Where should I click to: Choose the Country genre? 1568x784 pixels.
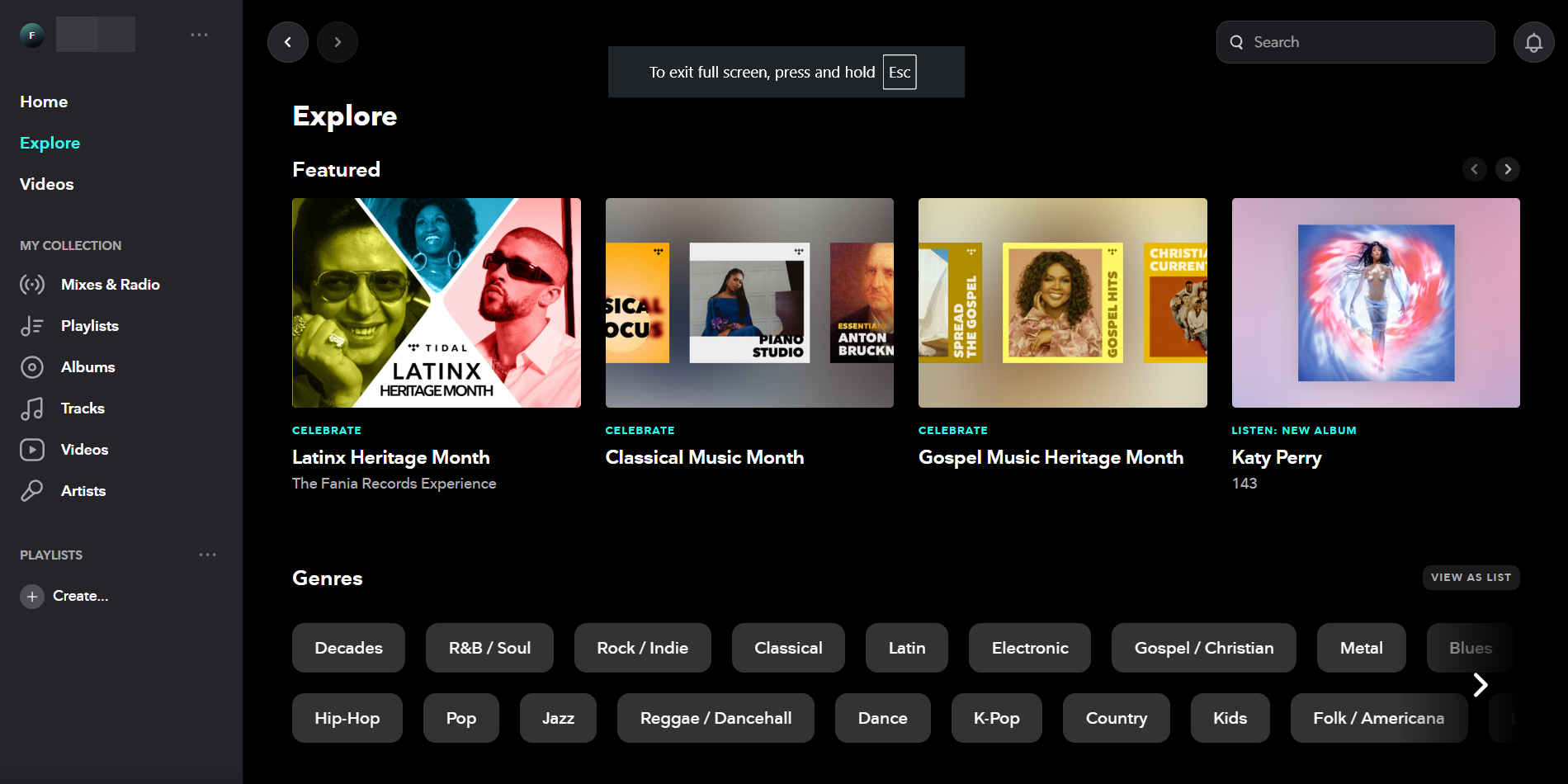(x=1117, y=718)
